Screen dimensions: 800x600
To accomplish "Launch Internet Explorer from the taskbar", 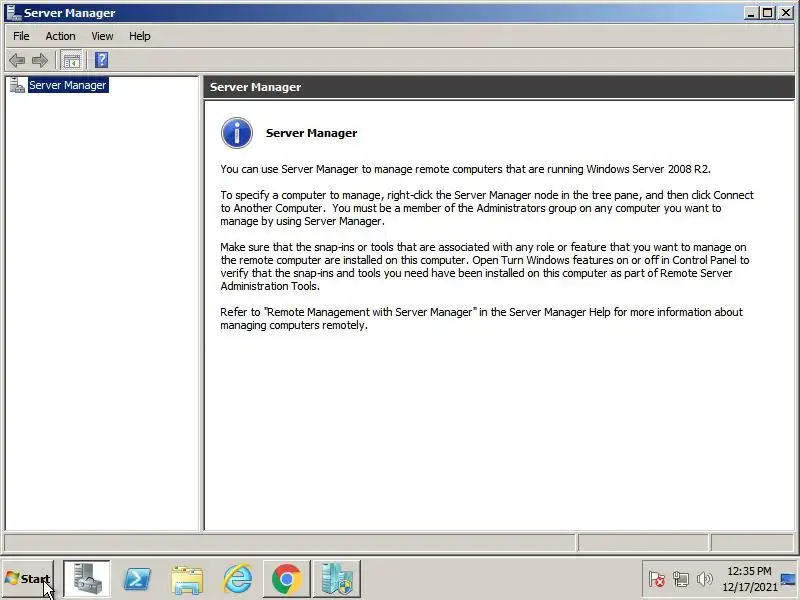I will click(x=237, y=579).
